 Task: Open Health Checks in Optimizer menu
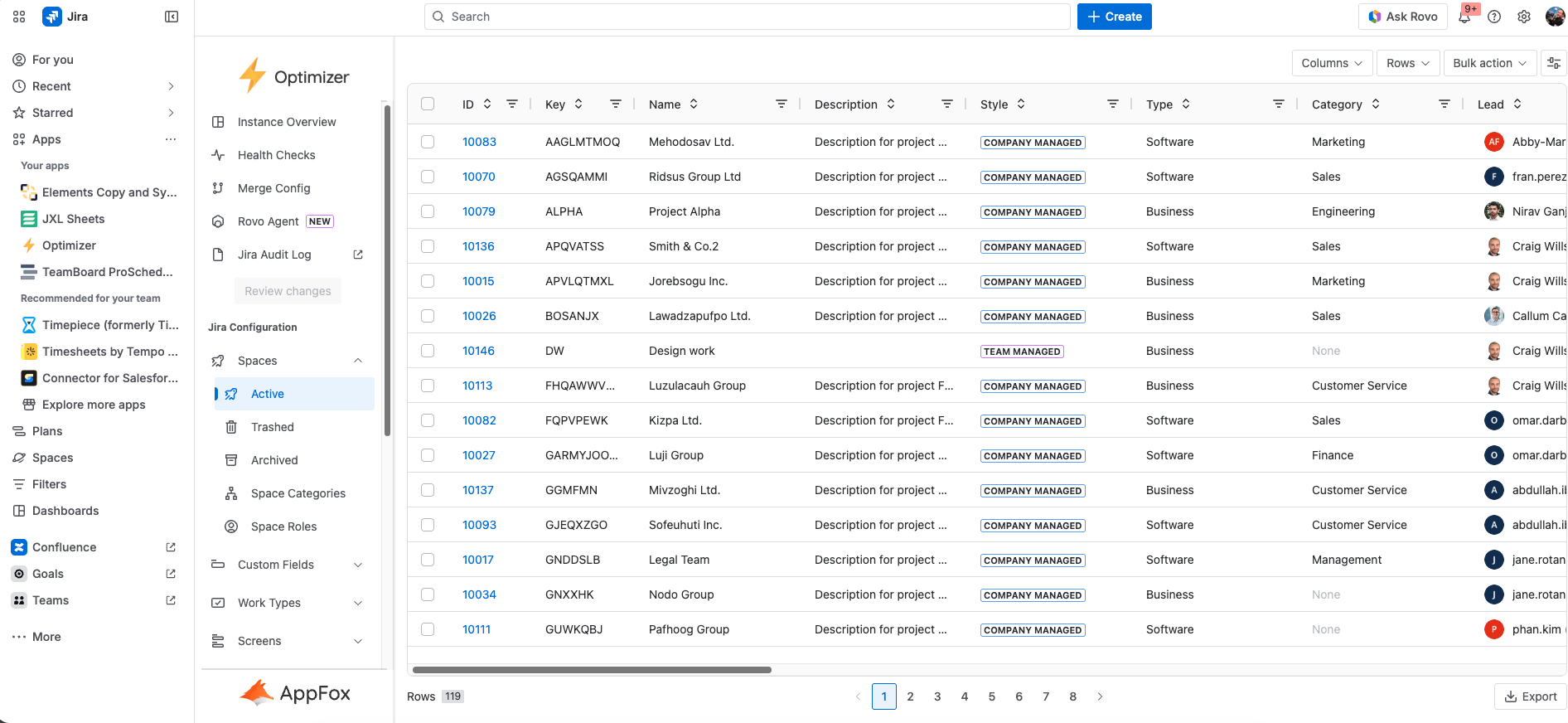point(276,155)
